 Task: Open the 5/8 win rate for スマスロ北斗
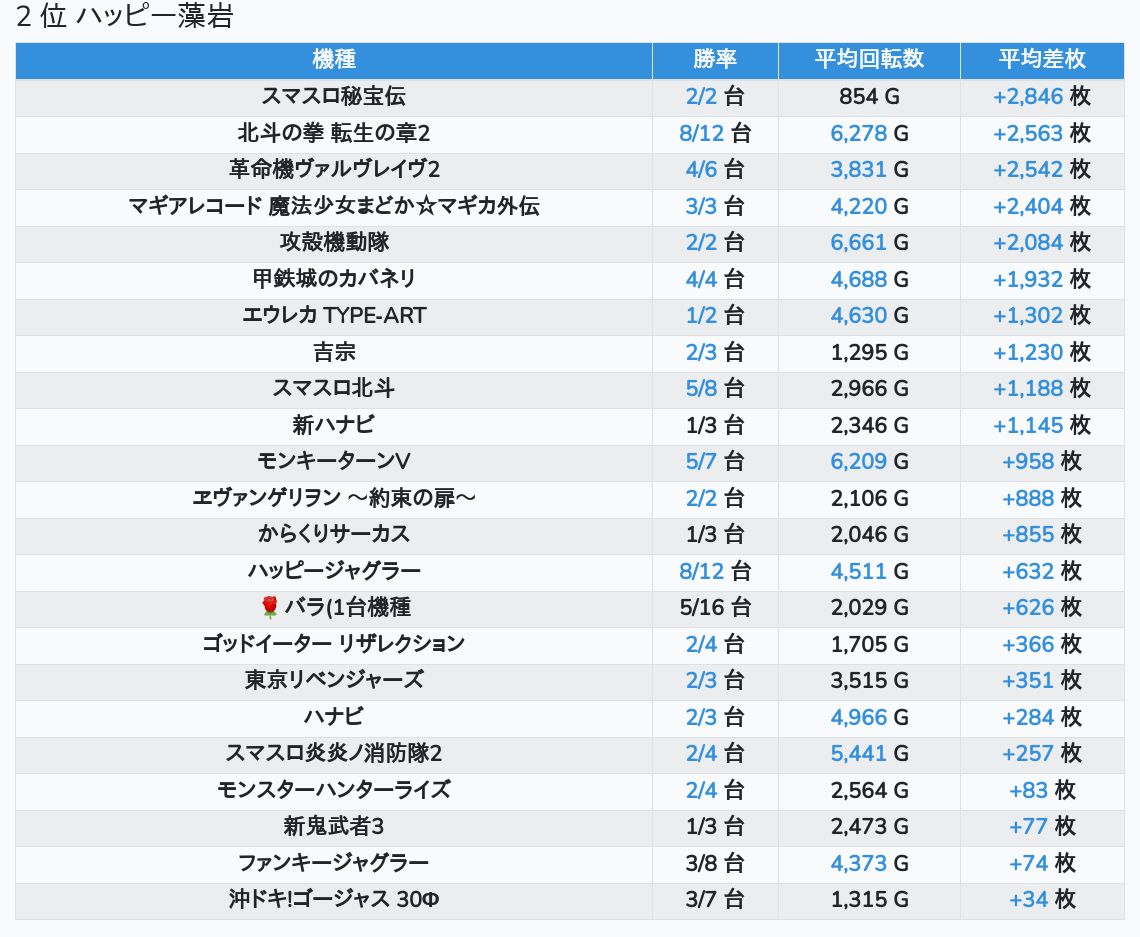[x=701, y=389]
